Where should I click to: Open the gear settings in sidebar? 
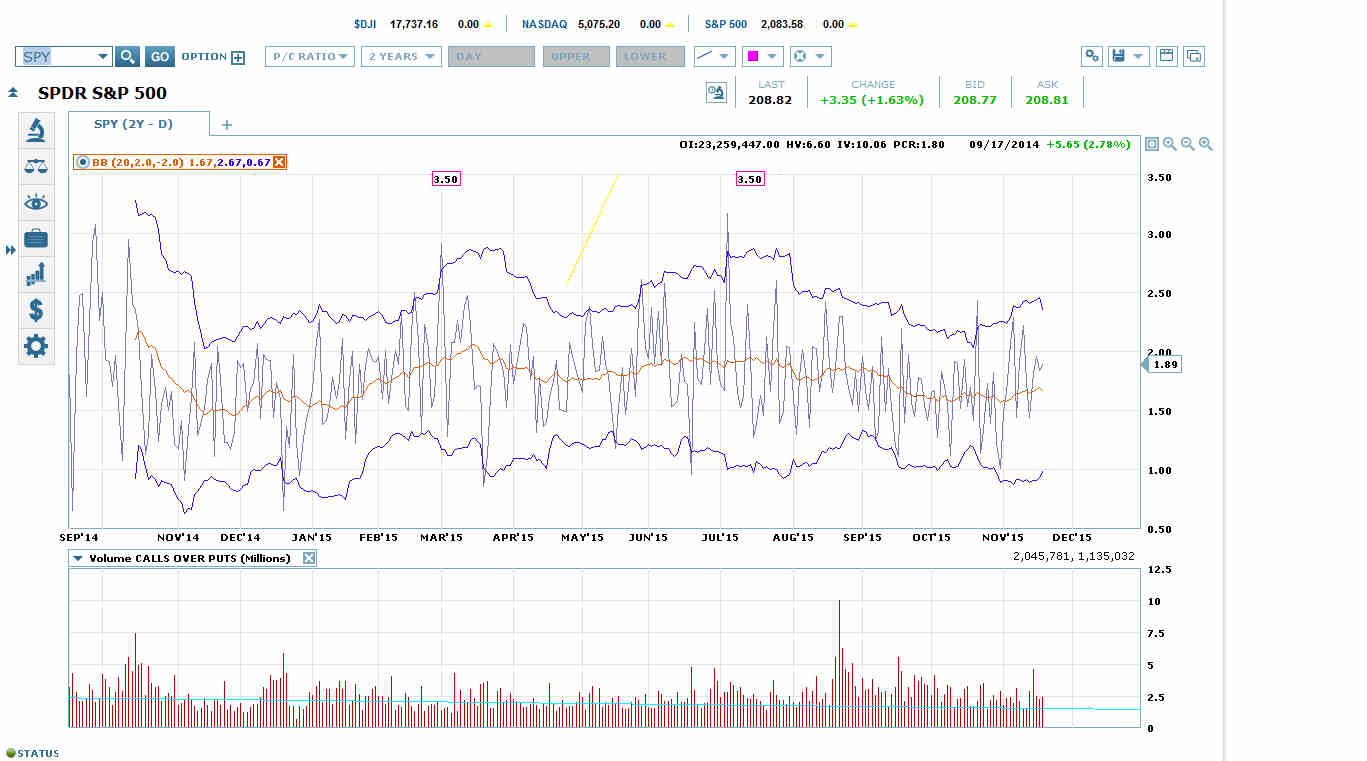(x=36, y=347)
